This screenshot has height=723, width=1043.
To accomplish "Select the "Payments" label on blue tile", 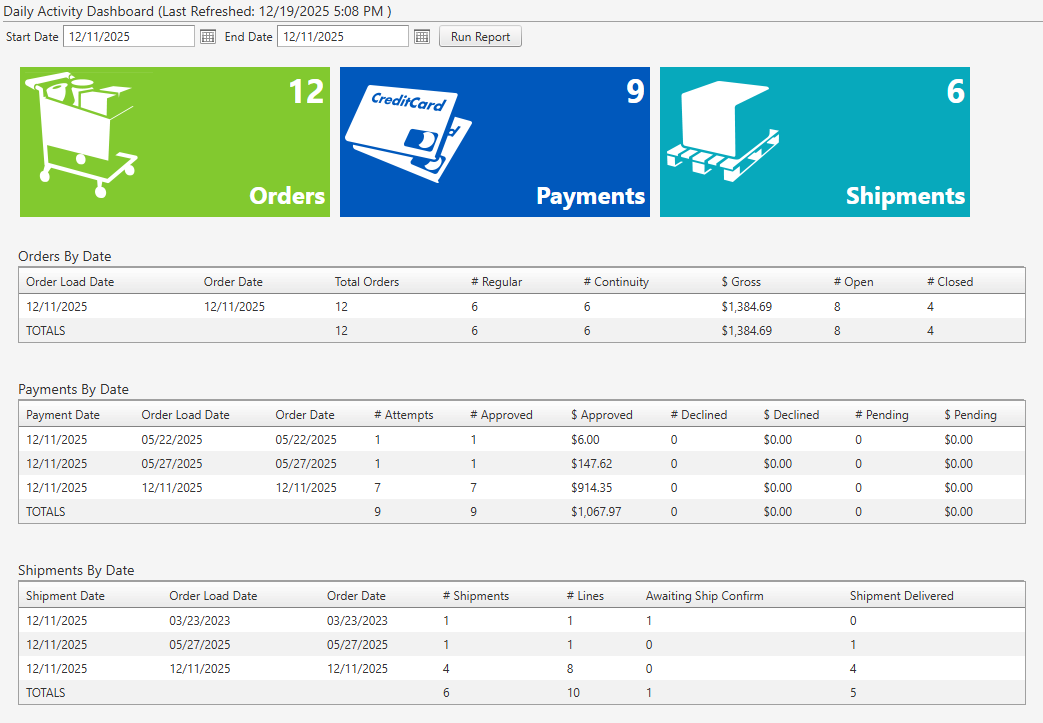I will pos(590,196).
